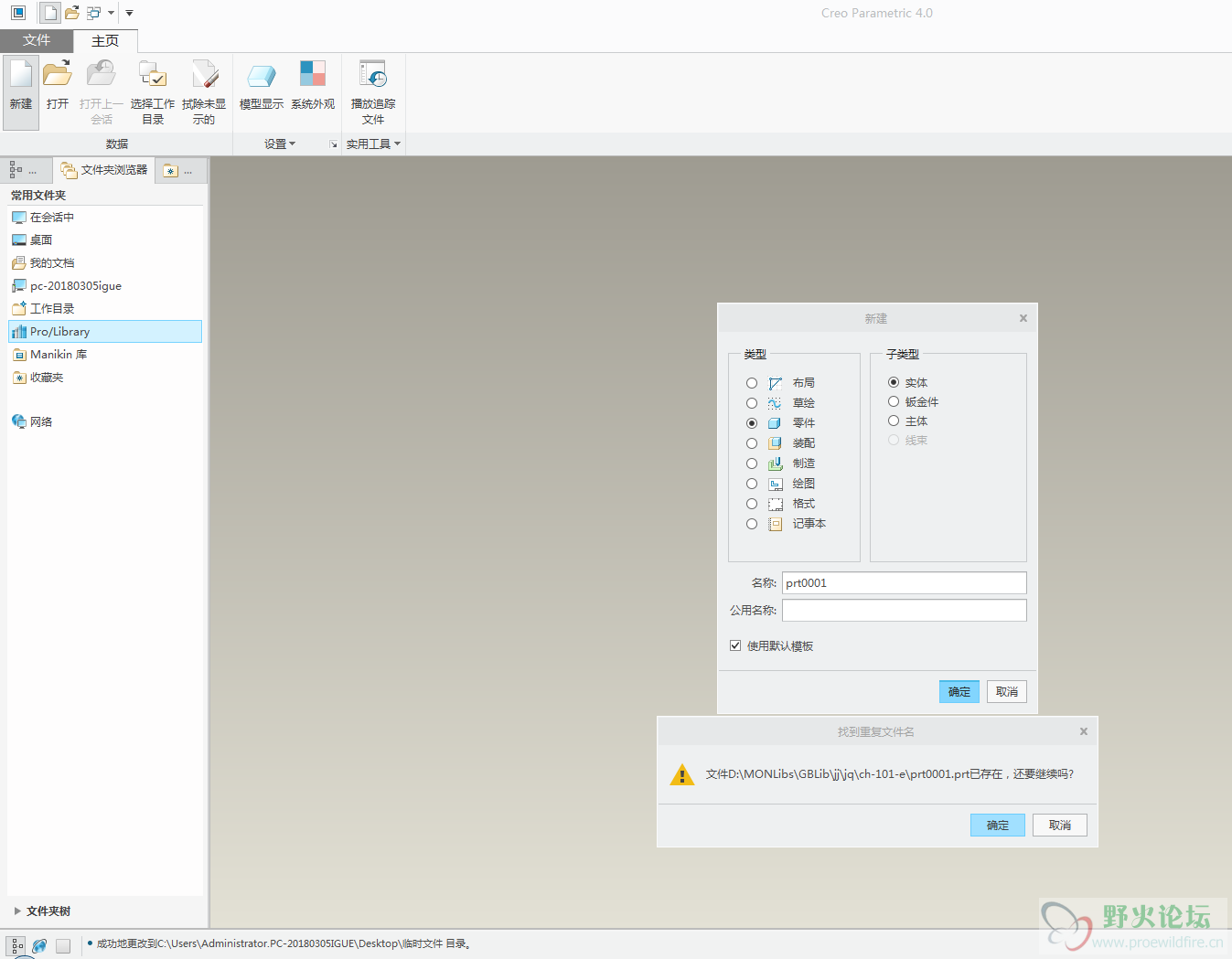Select the 绘图 type radio button
This screenshot has width=1232, height=959.
pyautogui.click(x=752, y=484)
